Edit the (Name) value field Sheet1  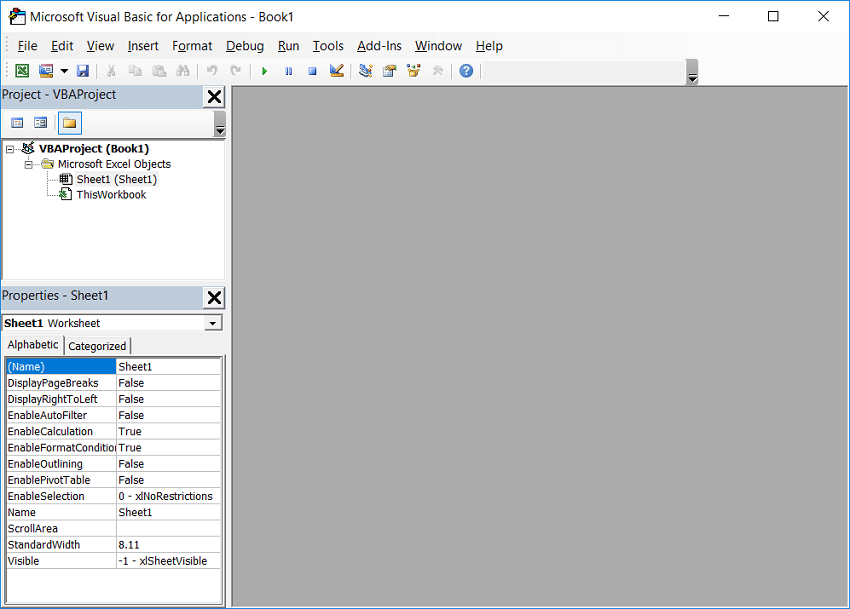point(169,367)
